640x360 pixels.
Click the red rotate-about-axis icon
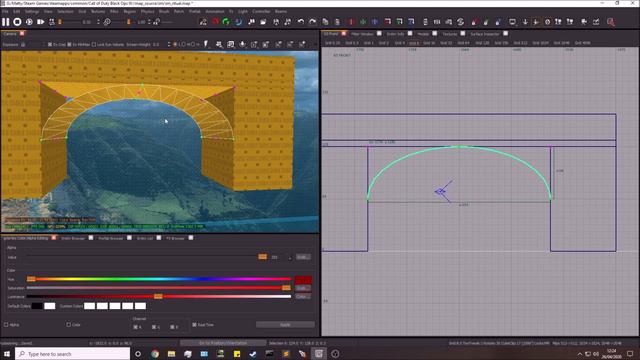(x=387, y=22)
